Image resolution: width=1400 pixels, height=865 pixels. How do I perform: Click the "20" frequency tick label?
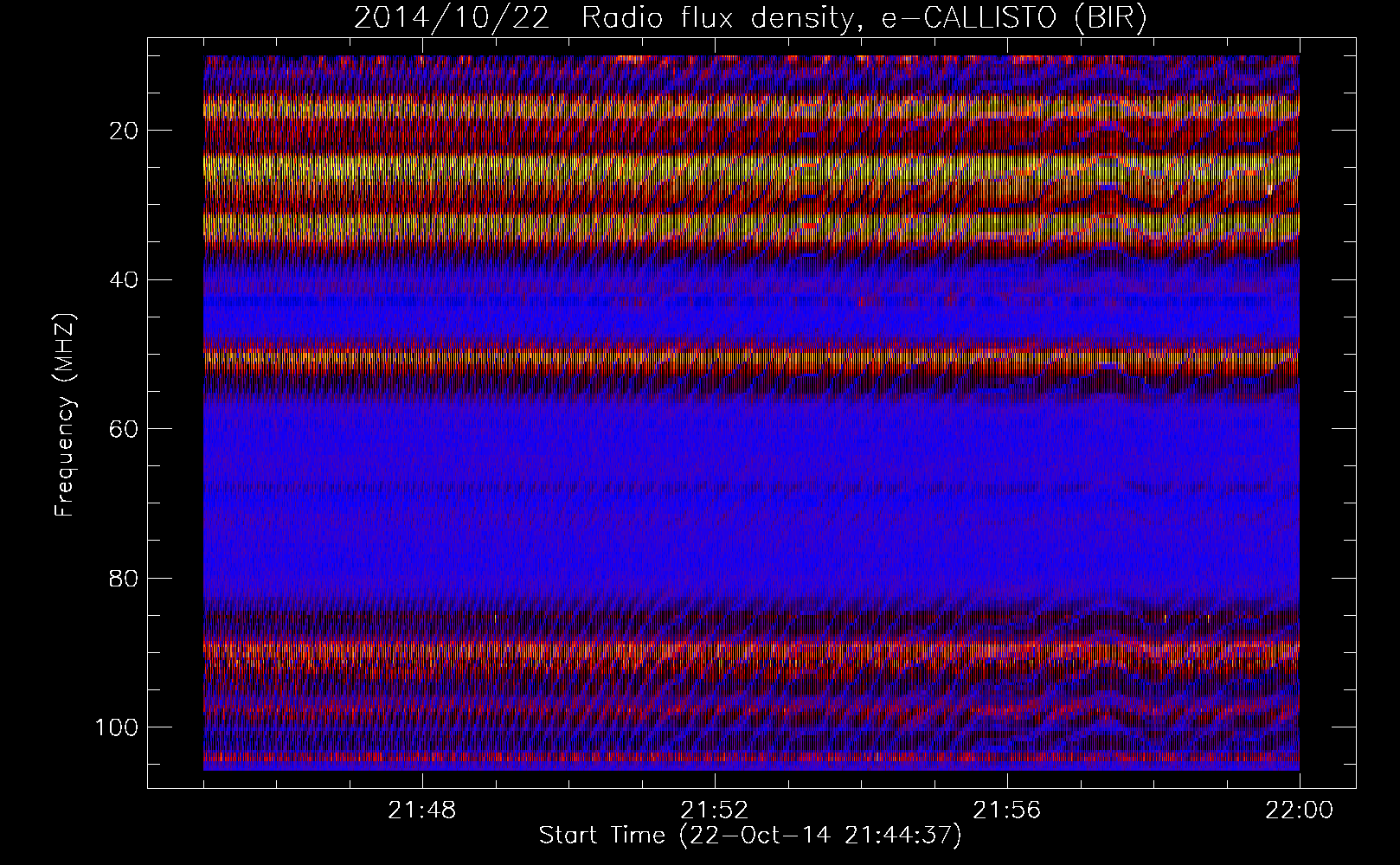coord(125,131)
